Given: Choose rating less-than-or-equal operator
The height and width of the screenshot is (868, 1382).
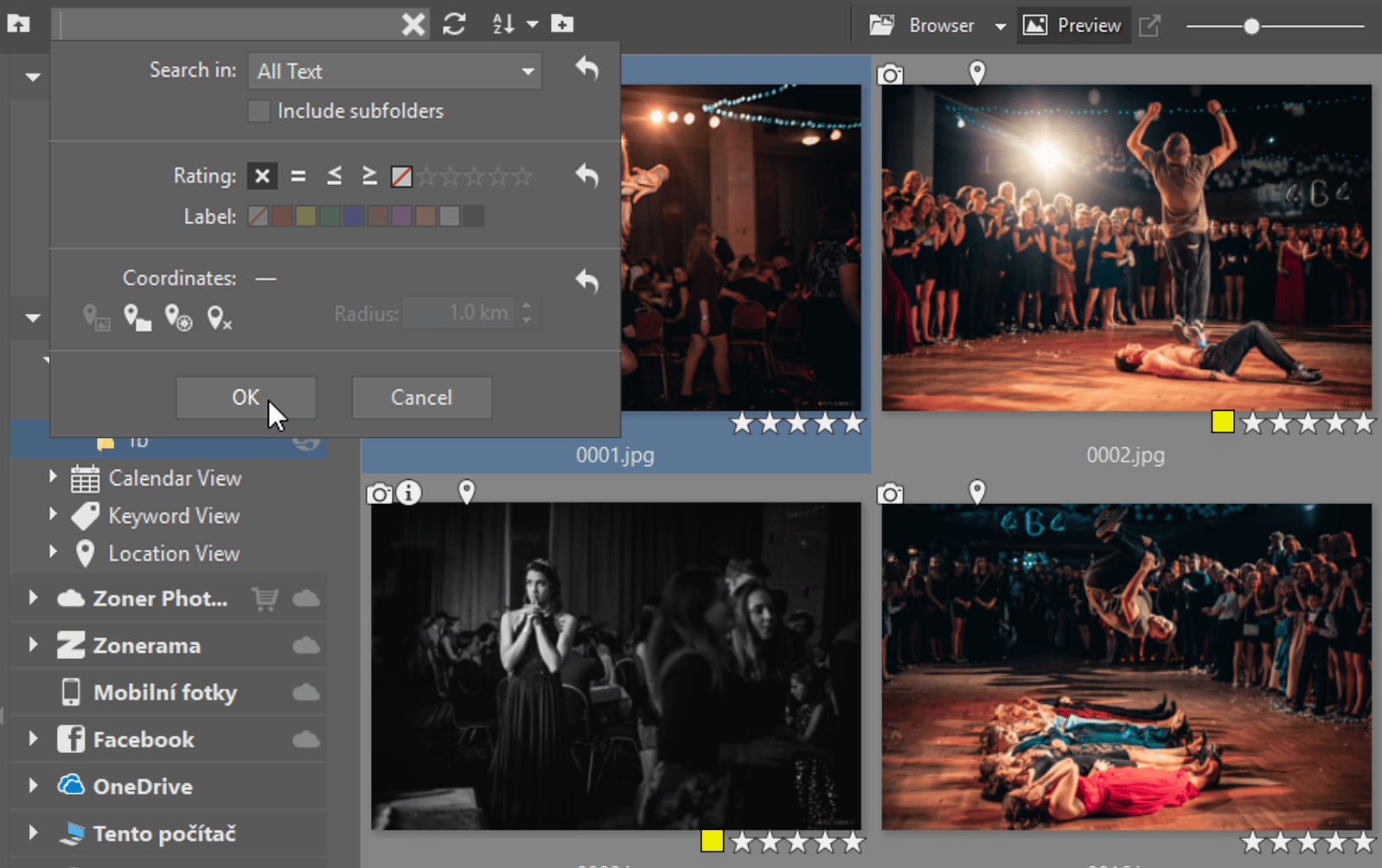Looking at the screenshot, I should 334,176.
